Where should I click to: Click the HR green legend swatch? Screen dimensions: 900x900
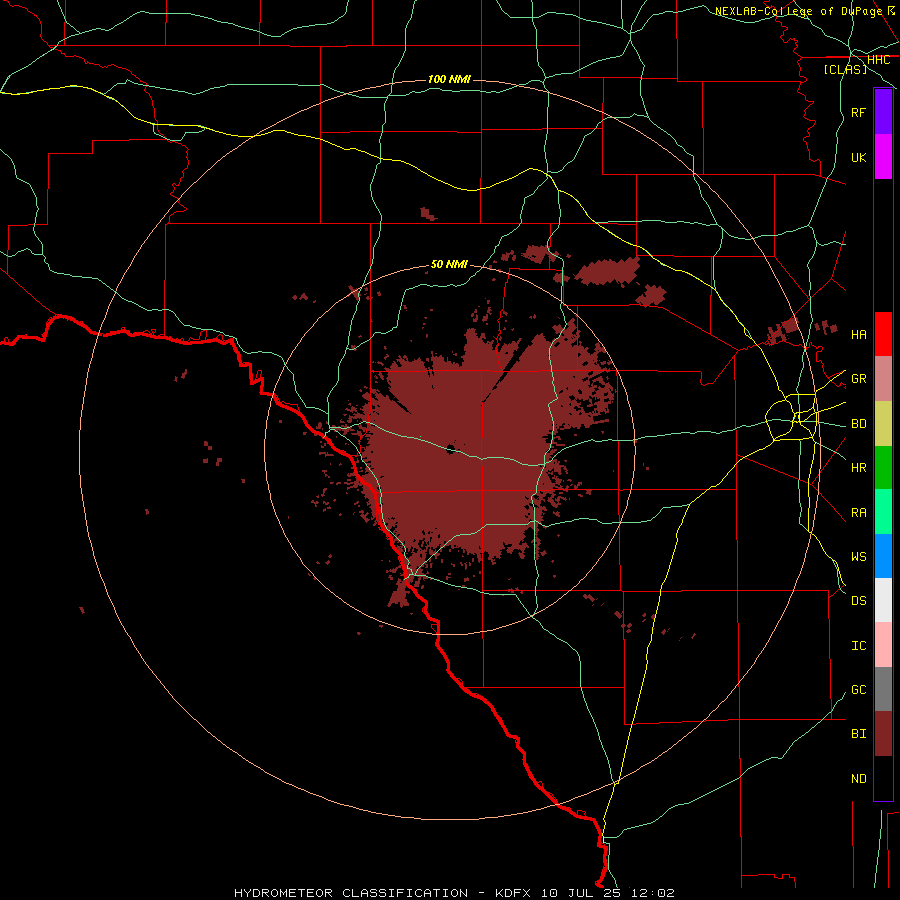883,468
